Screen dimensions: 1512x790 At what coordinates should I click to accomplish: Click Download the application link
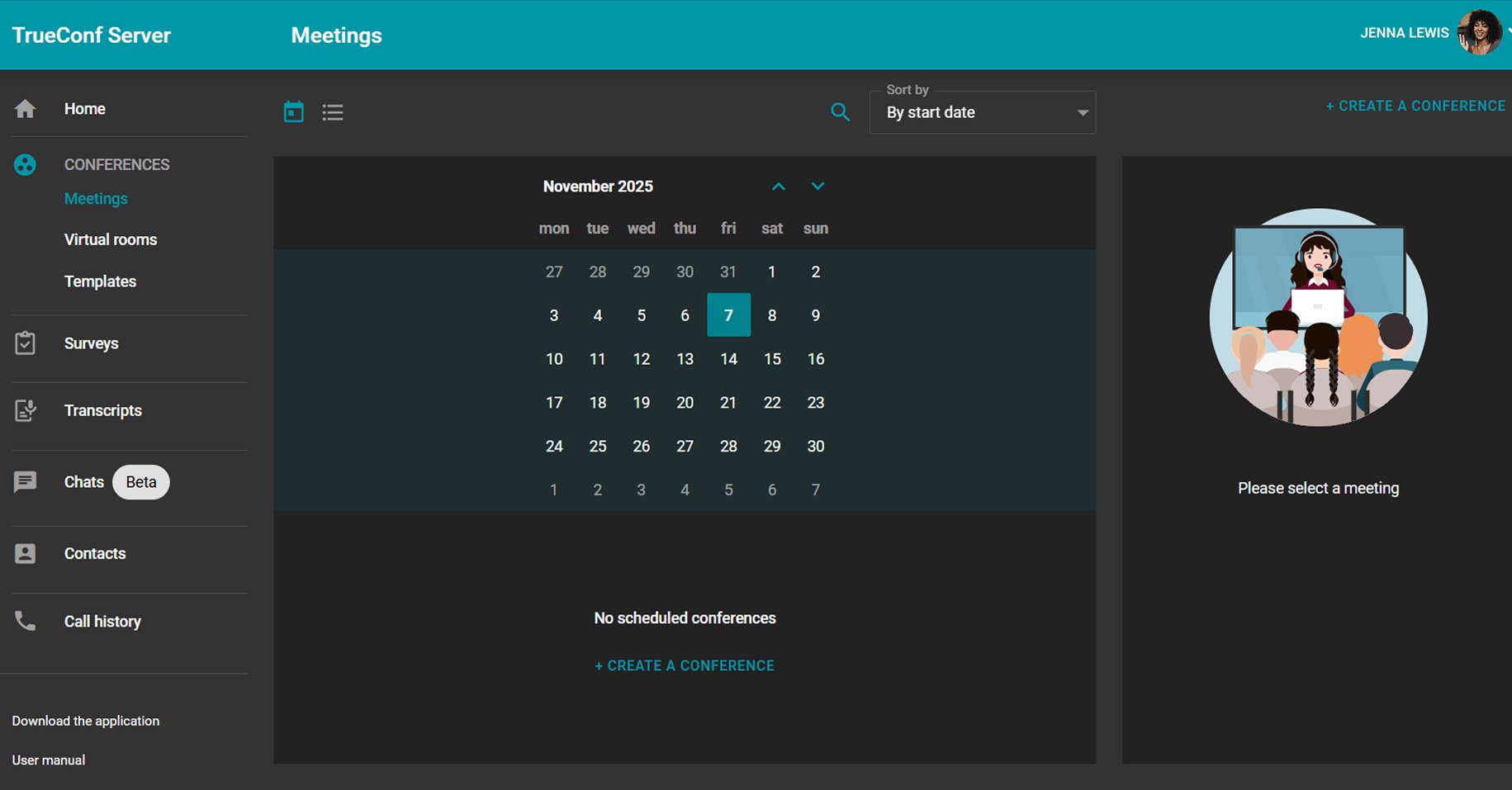(86, 721)
